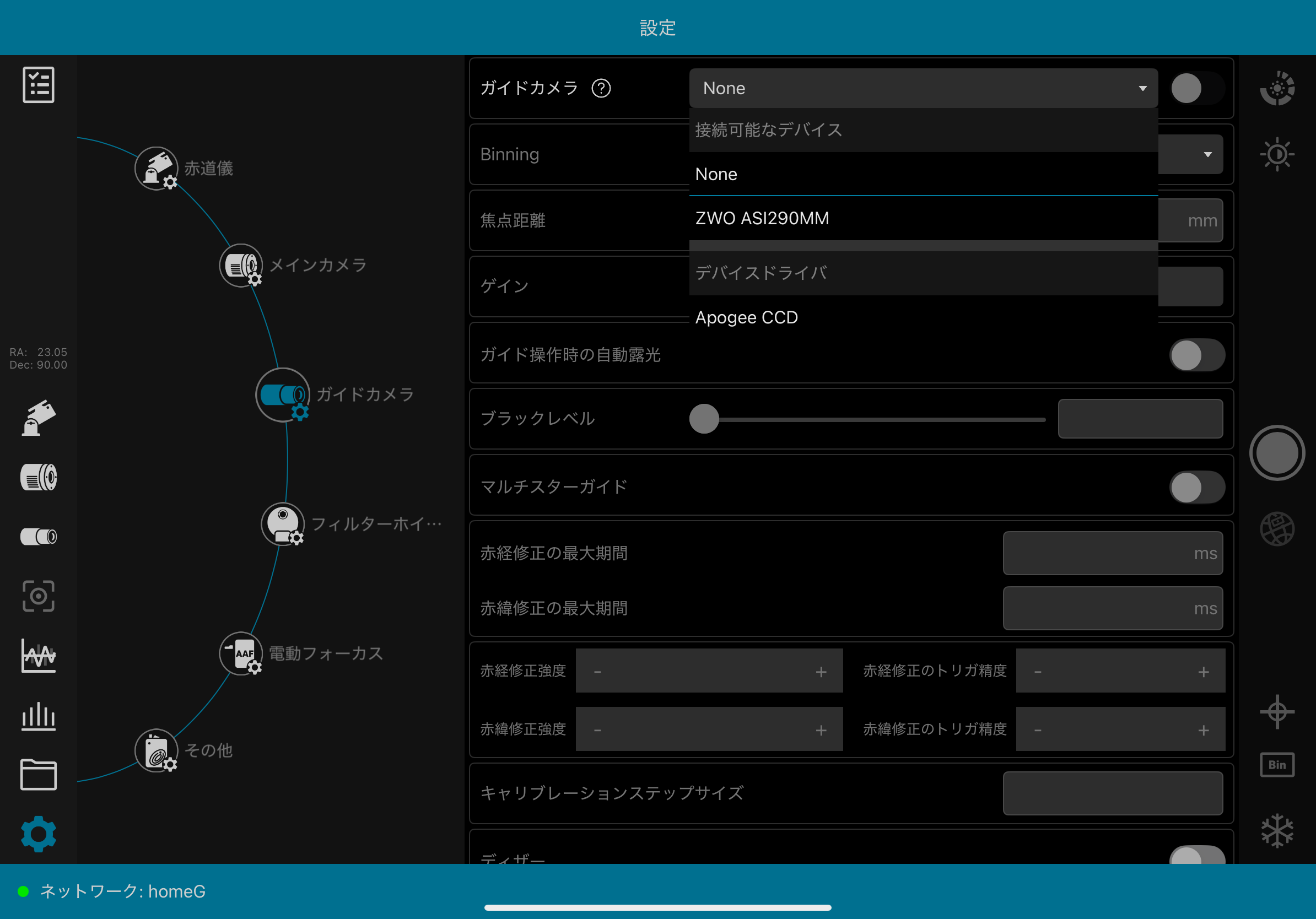Screen dimensions: 1316x919
Task: Toggle the guide camera connection switch
Action: [1196, 88]
